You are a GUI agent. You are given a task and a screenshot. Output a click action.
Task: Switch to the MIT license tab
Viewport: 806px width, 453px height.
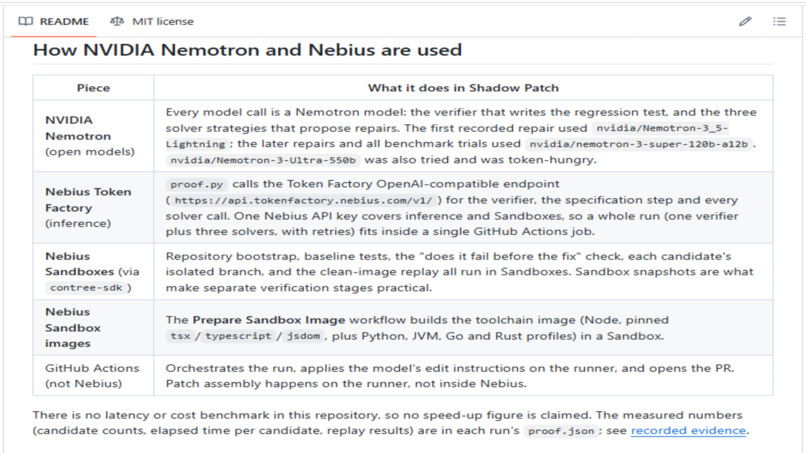(x=152, y=22)
